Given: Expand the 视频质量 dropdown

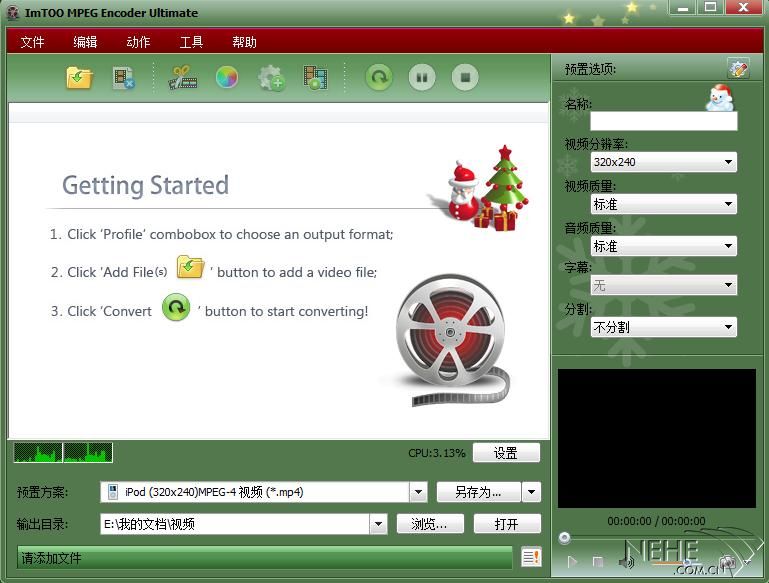Looking at the screenshot, I should (x=663, y=204).
